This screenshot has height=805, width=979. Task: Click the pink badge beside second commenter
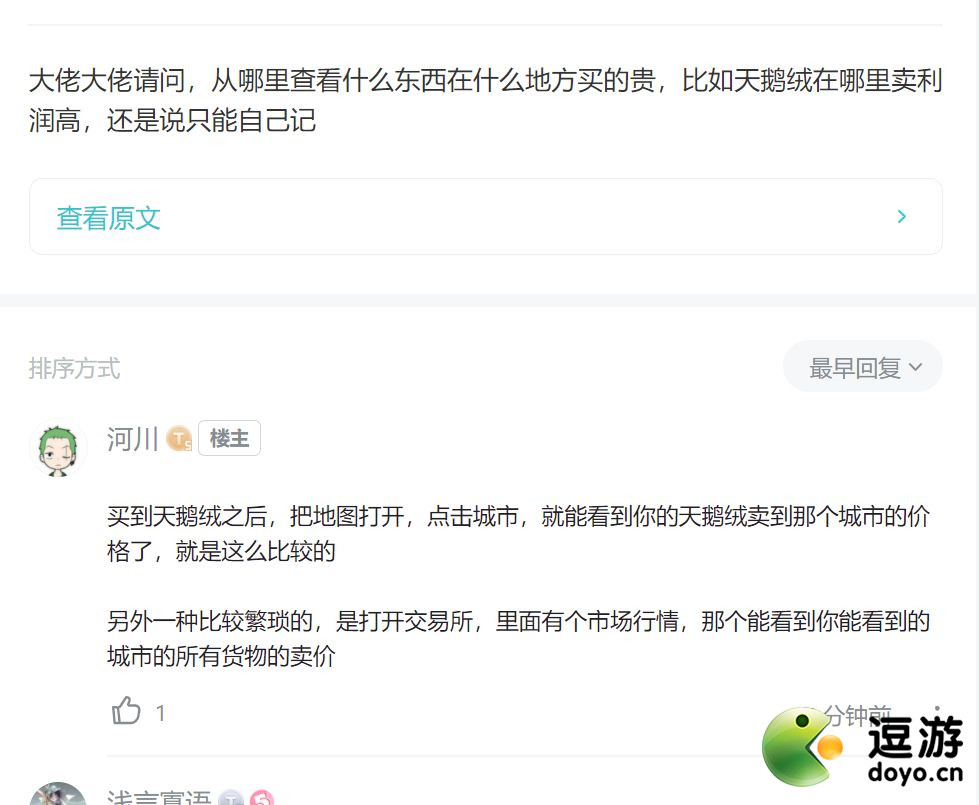(262, 798)
